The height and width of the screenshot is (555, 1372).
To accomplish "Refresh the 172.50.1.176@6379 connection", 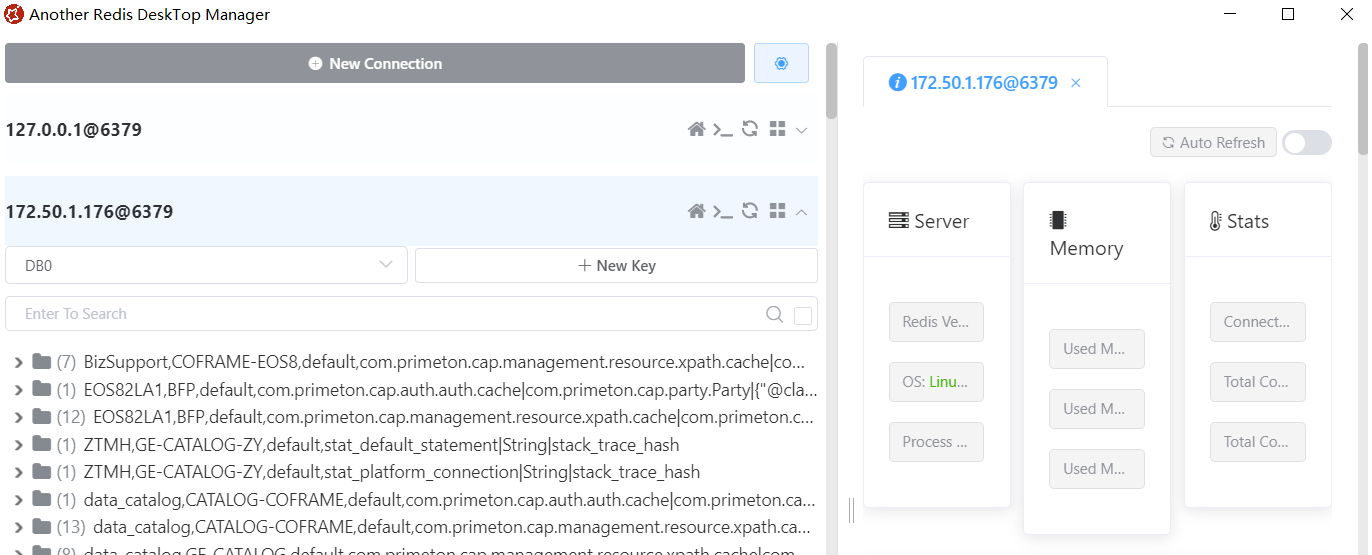I will coord(750,211).
